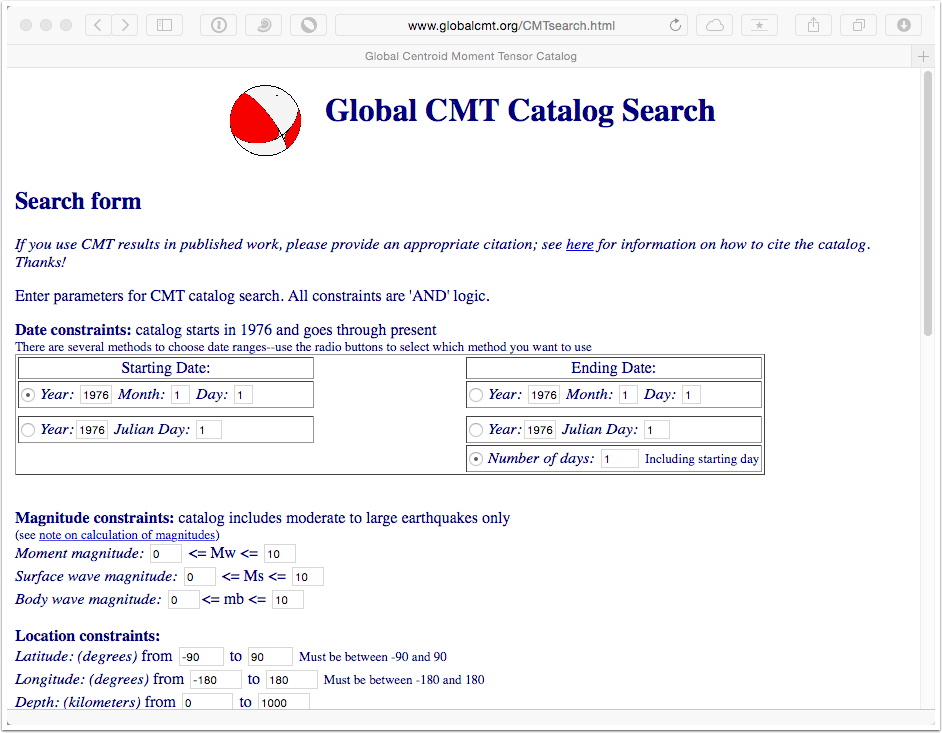Click the www.globalcmt.org address bar

click(511, 25)
